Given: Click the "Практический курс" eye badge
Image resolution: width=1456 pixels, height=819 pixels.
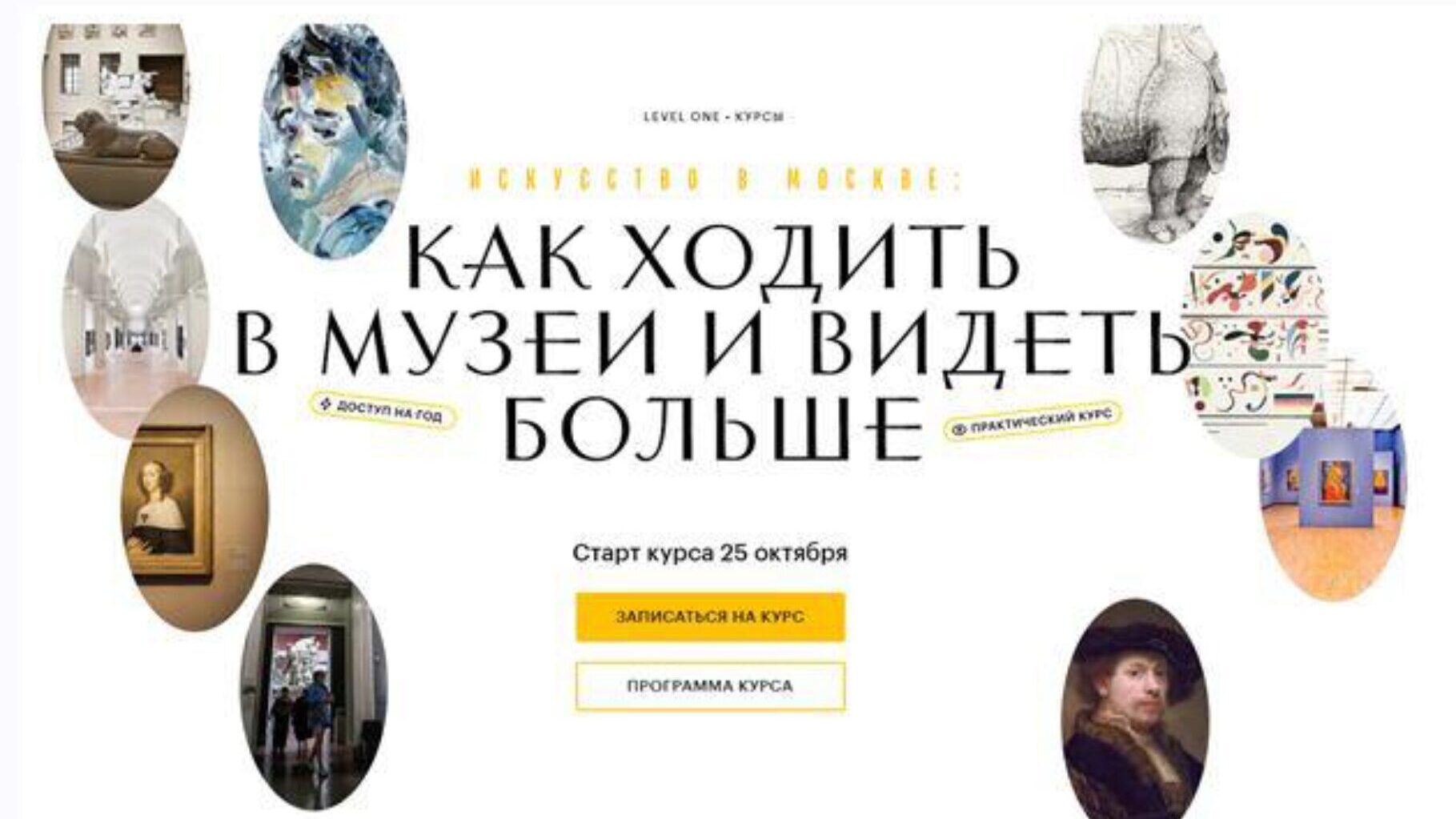Looking at the screenshot, I should pos(1033,421).
